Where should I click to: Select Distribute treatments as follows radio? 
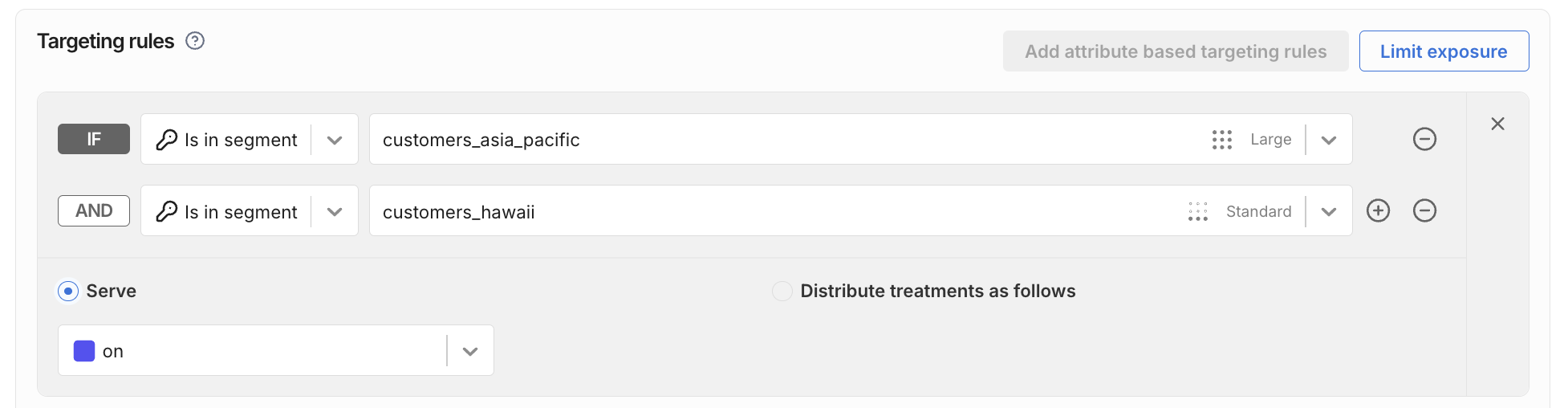(x=782, y=291)
